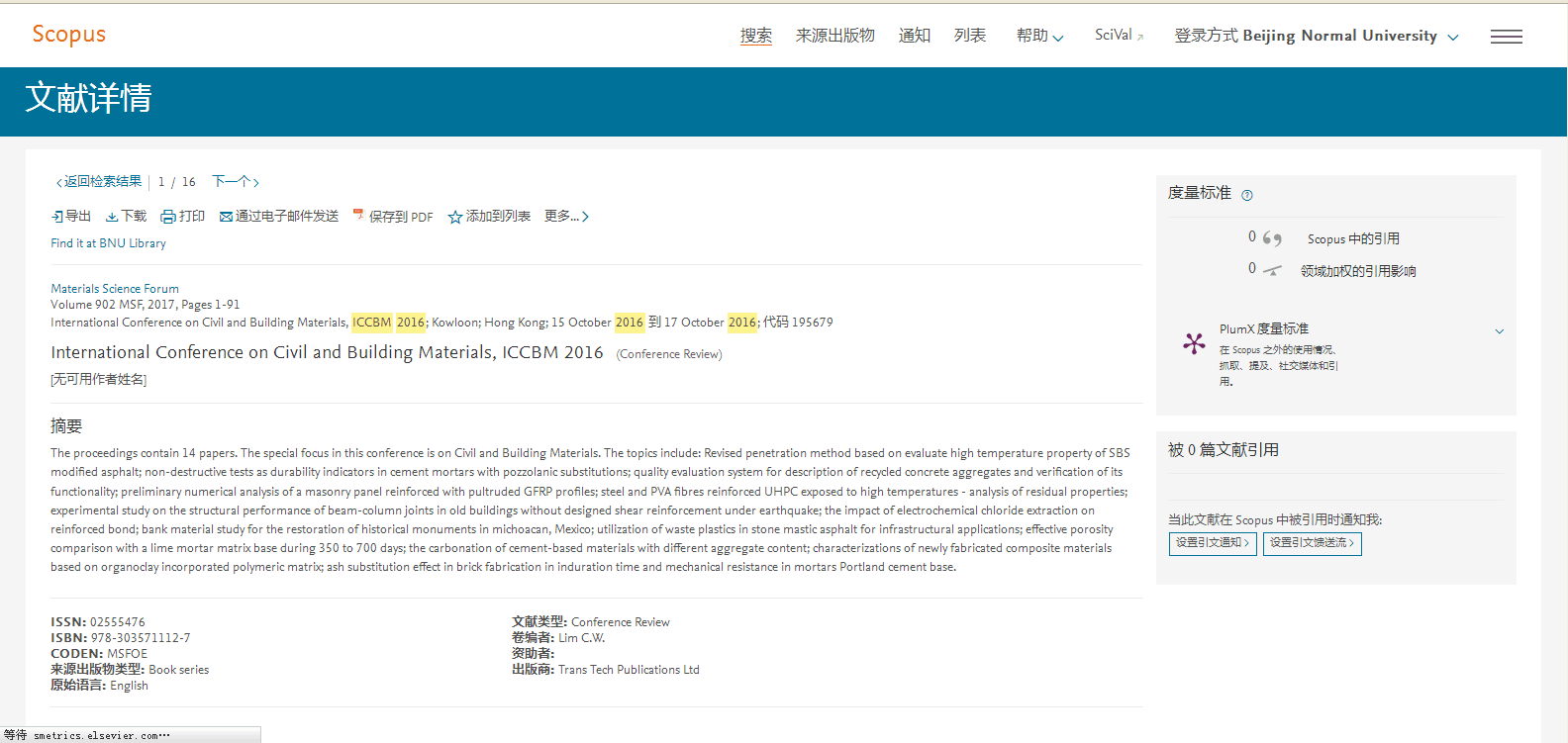Click the Download (下载) icon

coord(112,217)
